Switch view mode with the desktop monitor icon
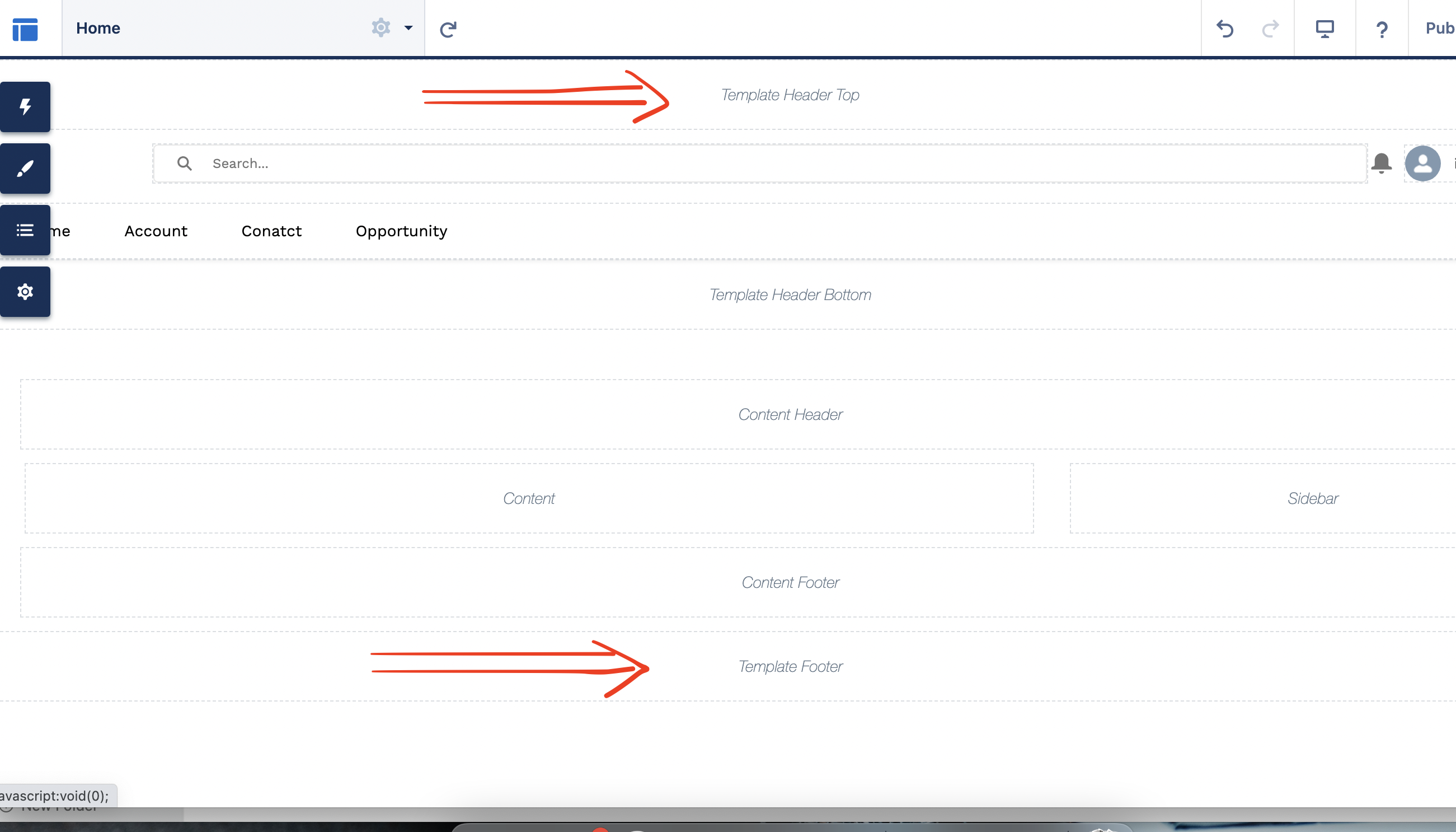1456x832 pixels. click(1325, 29)
